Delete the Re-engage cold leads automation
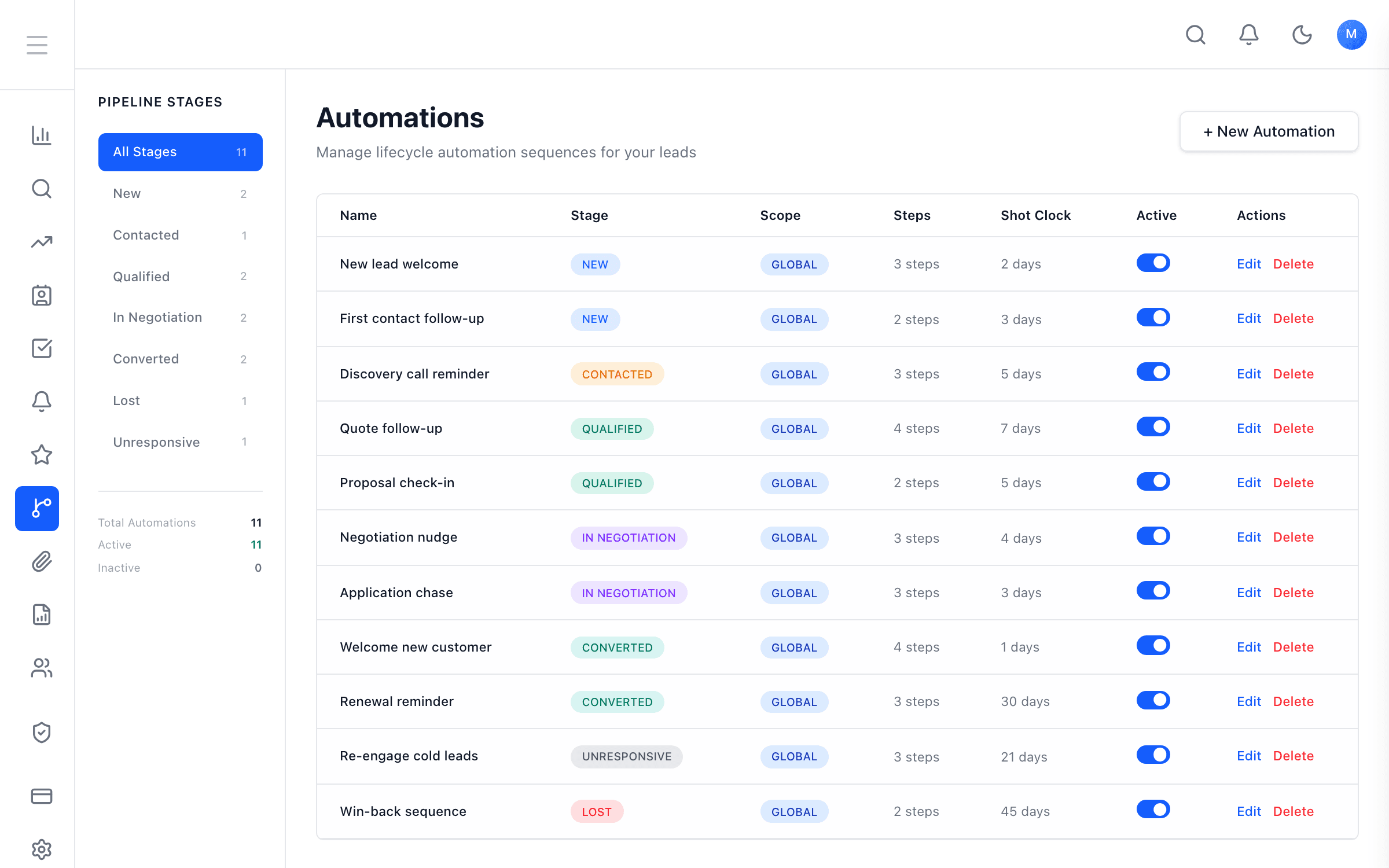Image resolution: width=1389 pixels, height=868 pixels. coord(1294,756)
